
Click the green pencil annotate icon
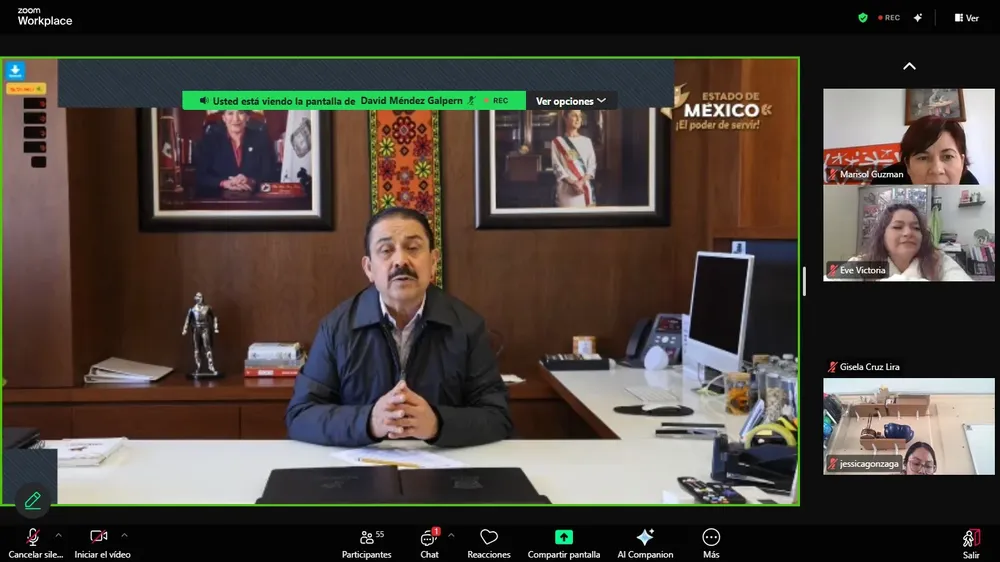tap(33, 500)
